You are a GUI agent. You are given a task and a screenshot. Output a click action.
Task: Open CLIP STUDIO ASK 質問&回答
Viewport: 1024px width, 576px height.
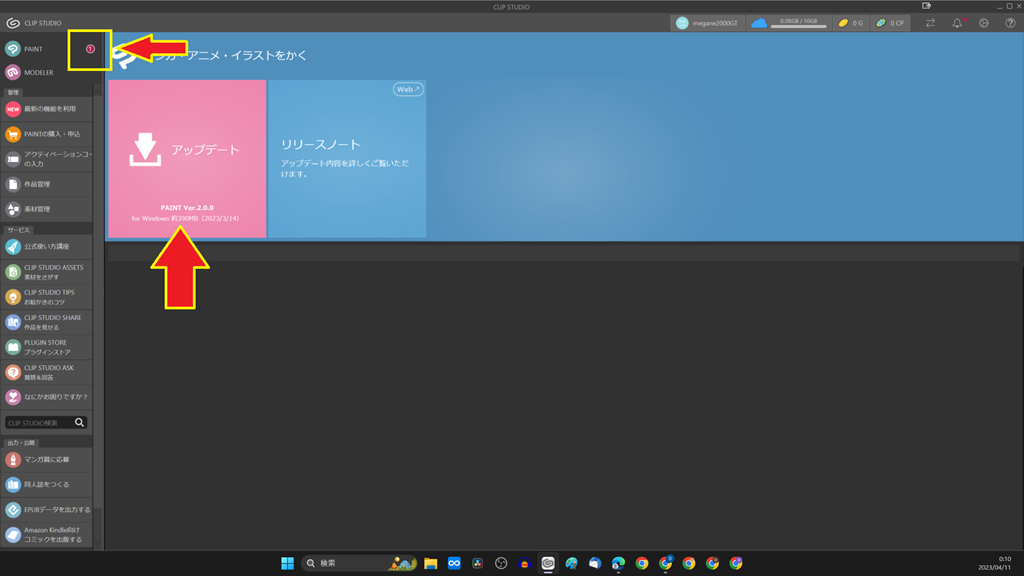46,372
